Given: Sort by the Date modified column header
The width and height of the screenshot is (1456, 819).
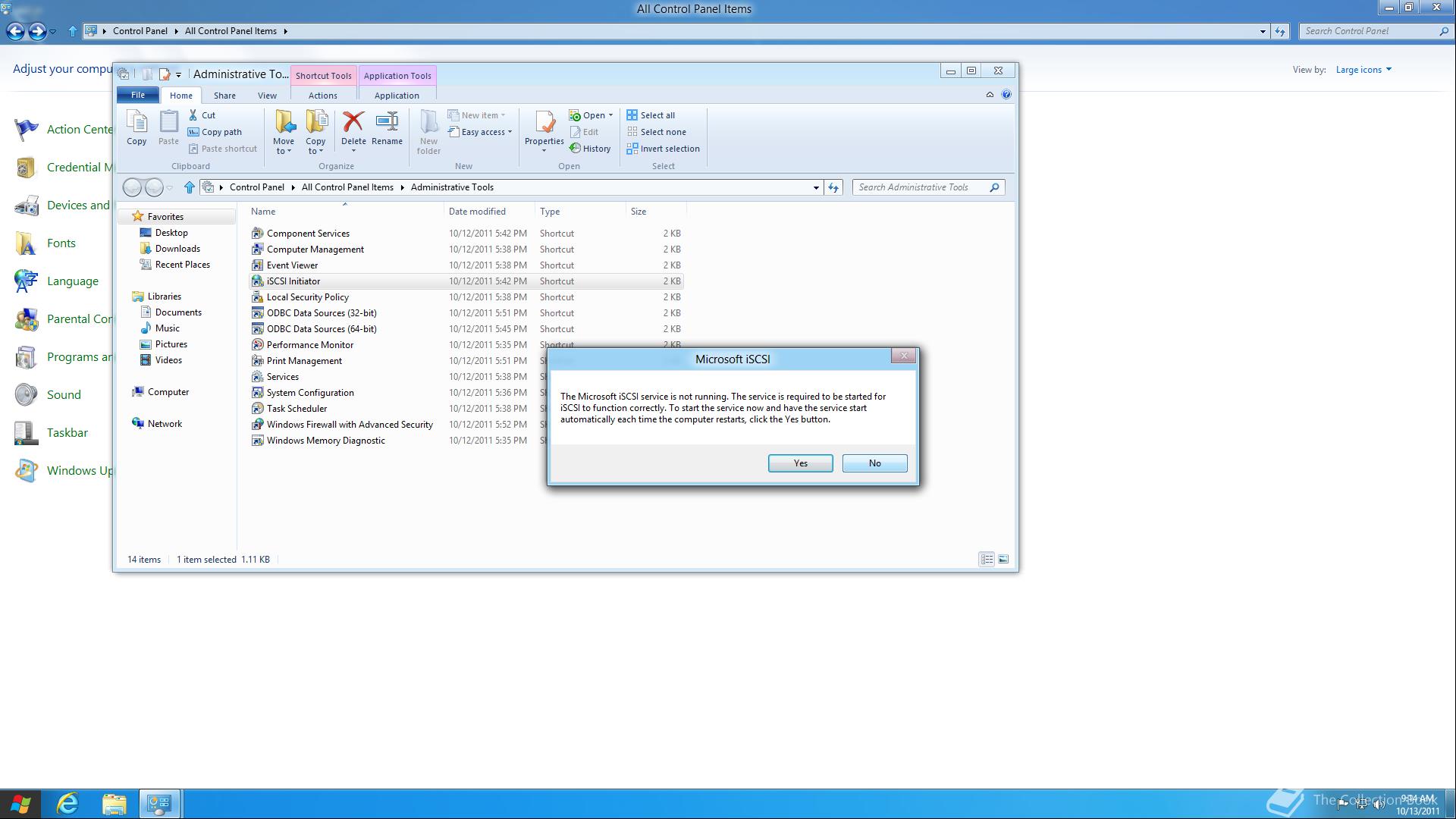Looking at the screenshot, I should click(477, 212).
